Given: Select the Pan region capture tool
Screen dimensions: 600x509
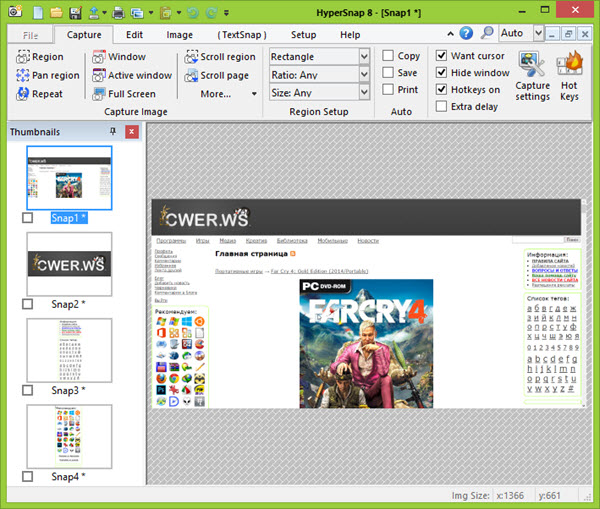Looking at the screenshot, I should pos(22,75).
